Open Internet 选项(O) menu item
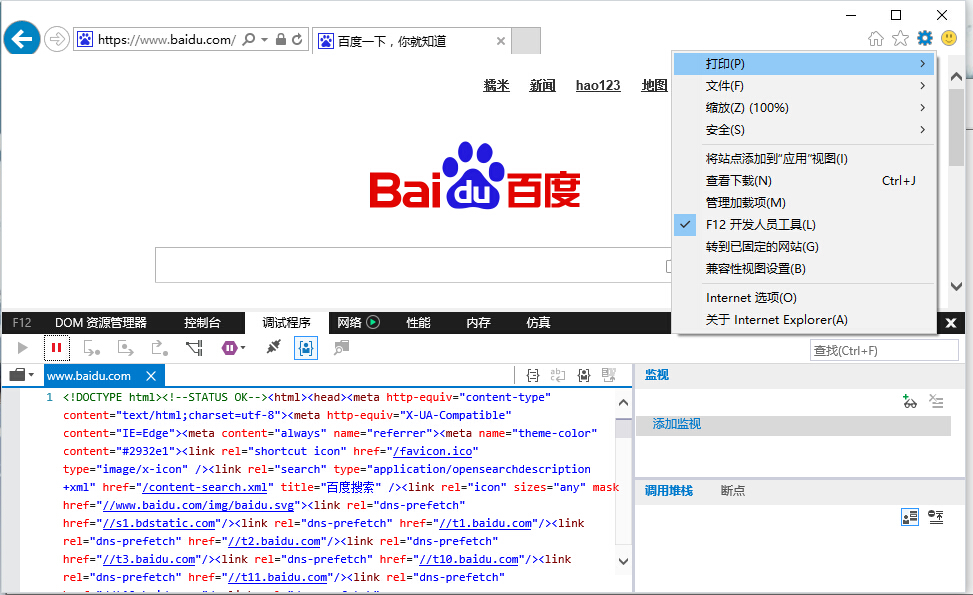The image size is (973, 595). point(804,298)
